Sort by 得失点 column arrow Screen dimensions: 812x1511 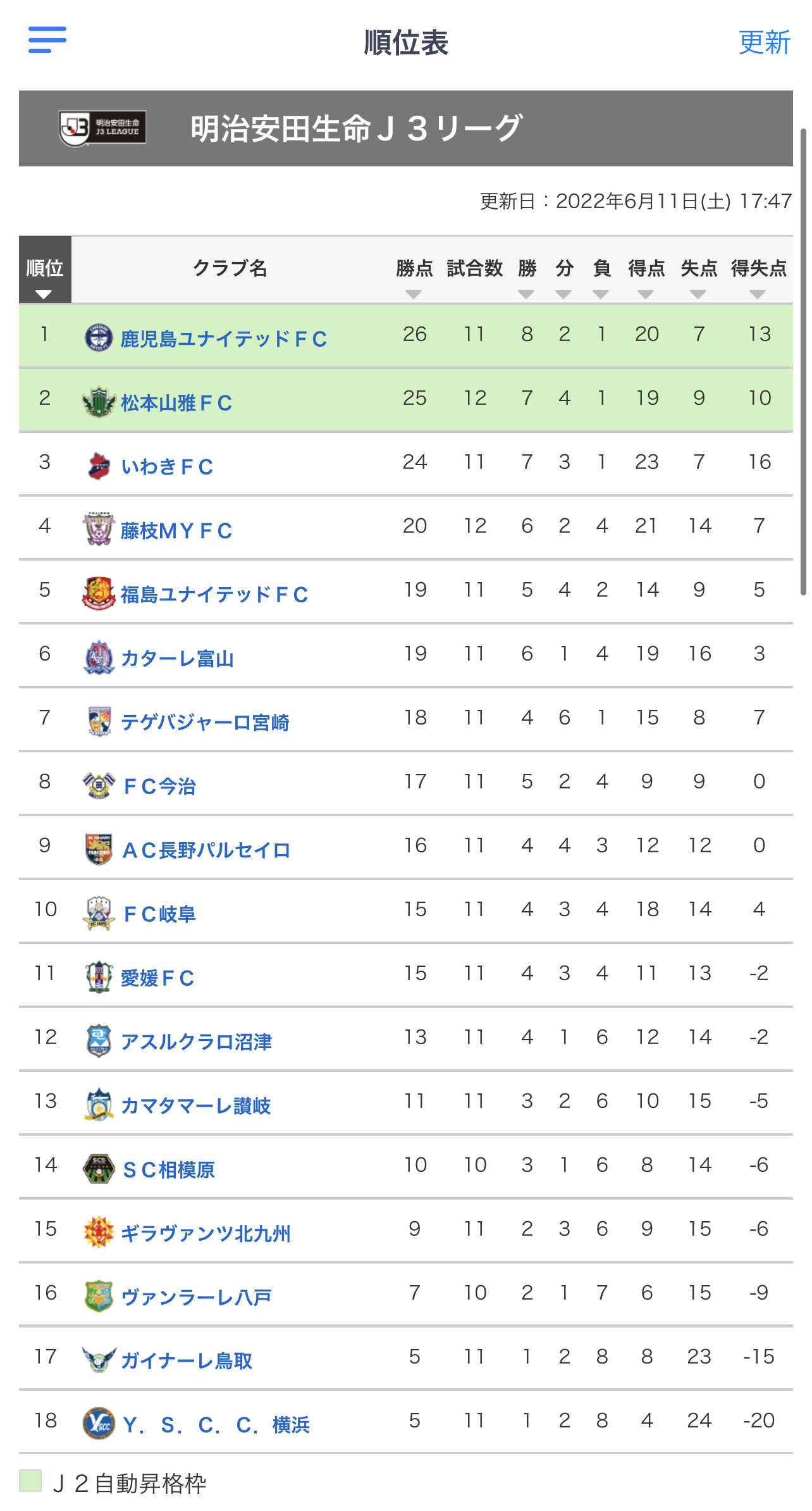[758, 294]
